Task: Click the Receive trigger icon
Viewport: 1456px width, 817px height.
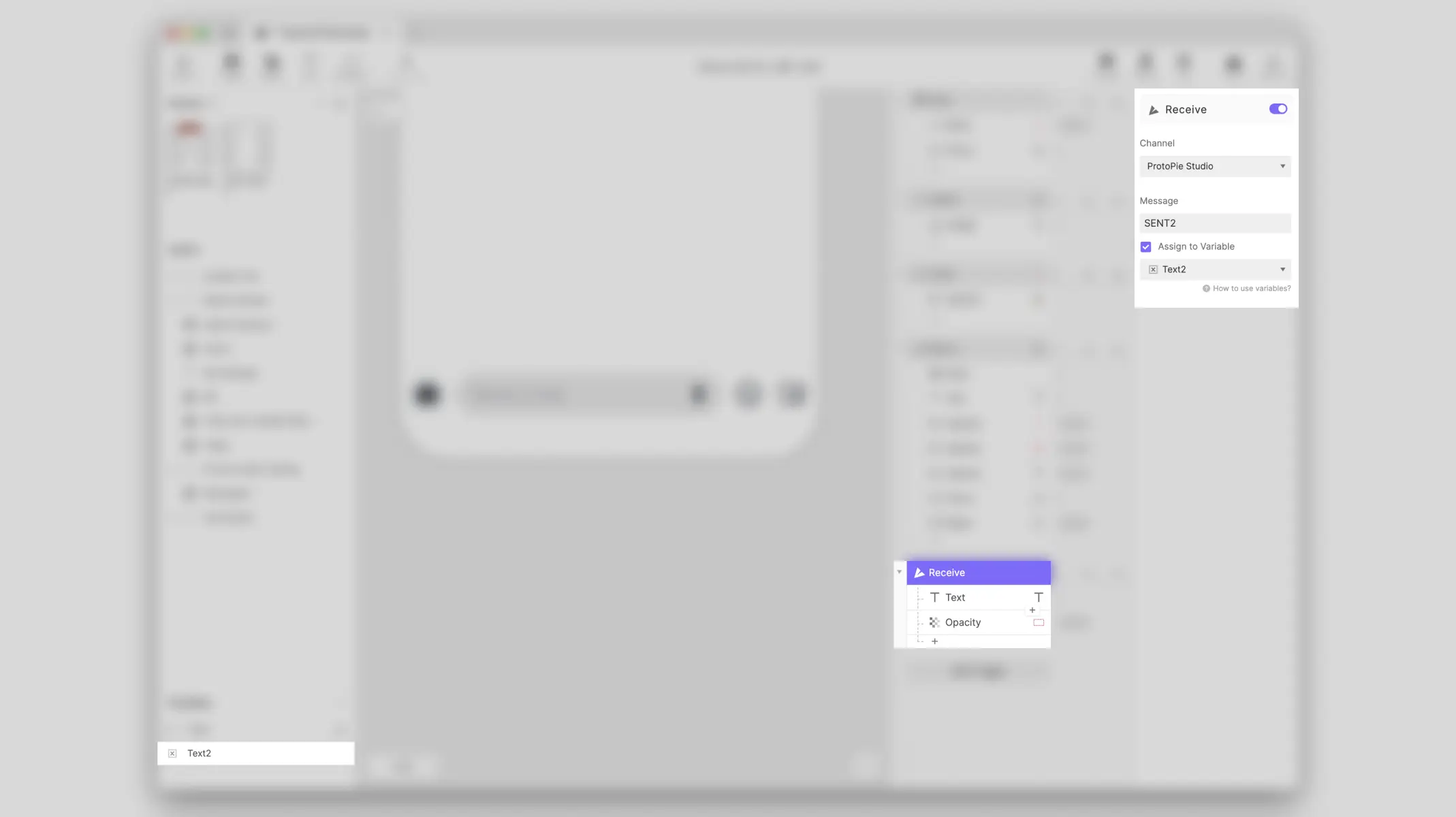Action: [1153, 110]
